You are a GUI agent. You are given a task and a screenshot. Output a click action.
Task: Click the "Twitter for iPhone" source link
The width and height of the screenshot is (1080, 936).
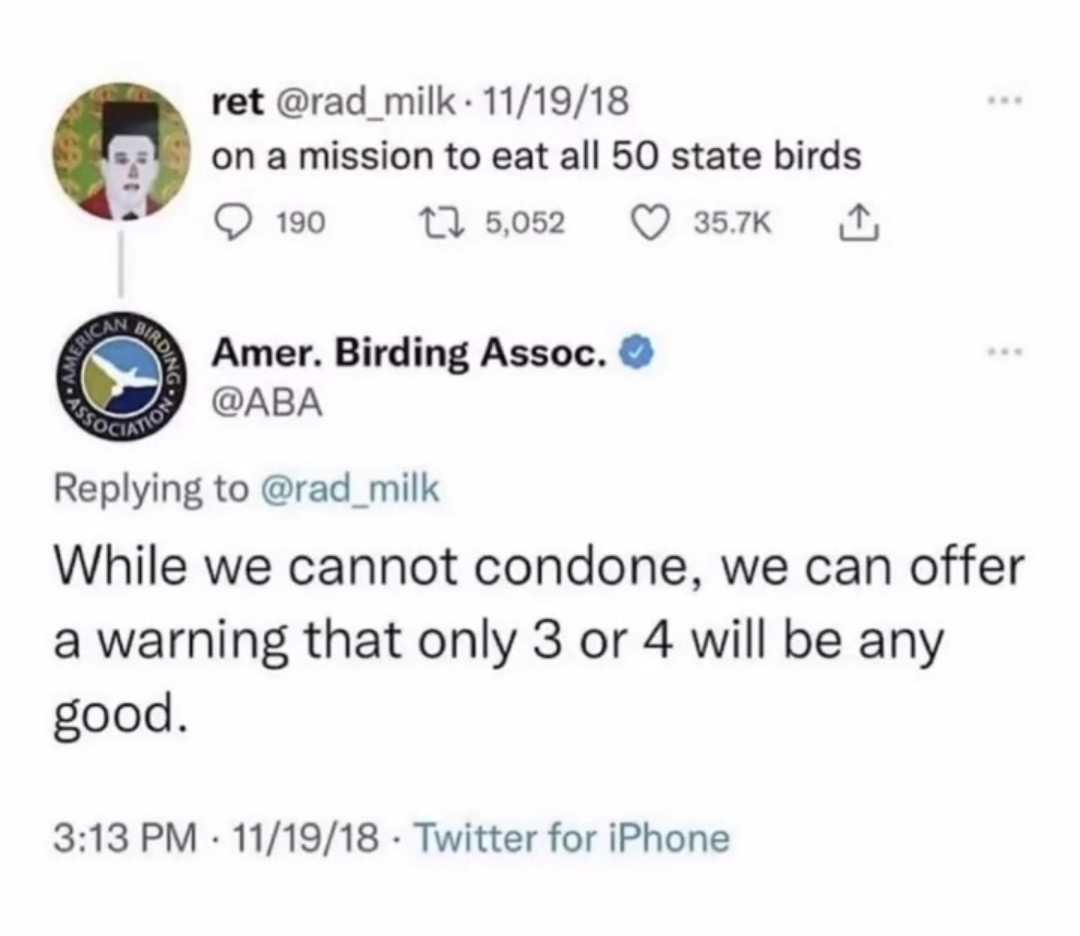(571, 837)
